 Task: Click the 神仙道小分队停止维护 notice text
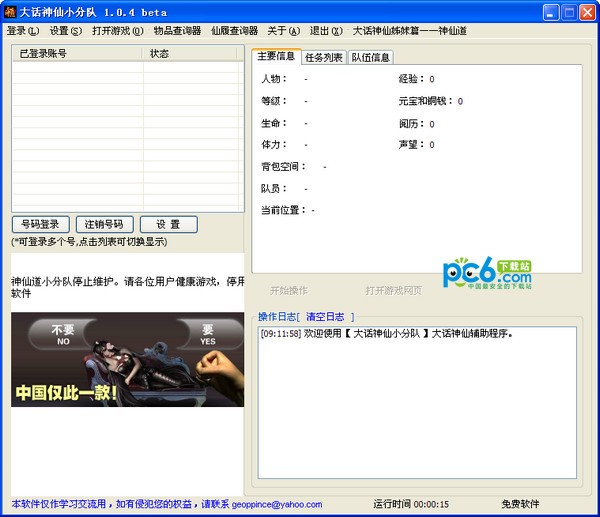[127, 287]
